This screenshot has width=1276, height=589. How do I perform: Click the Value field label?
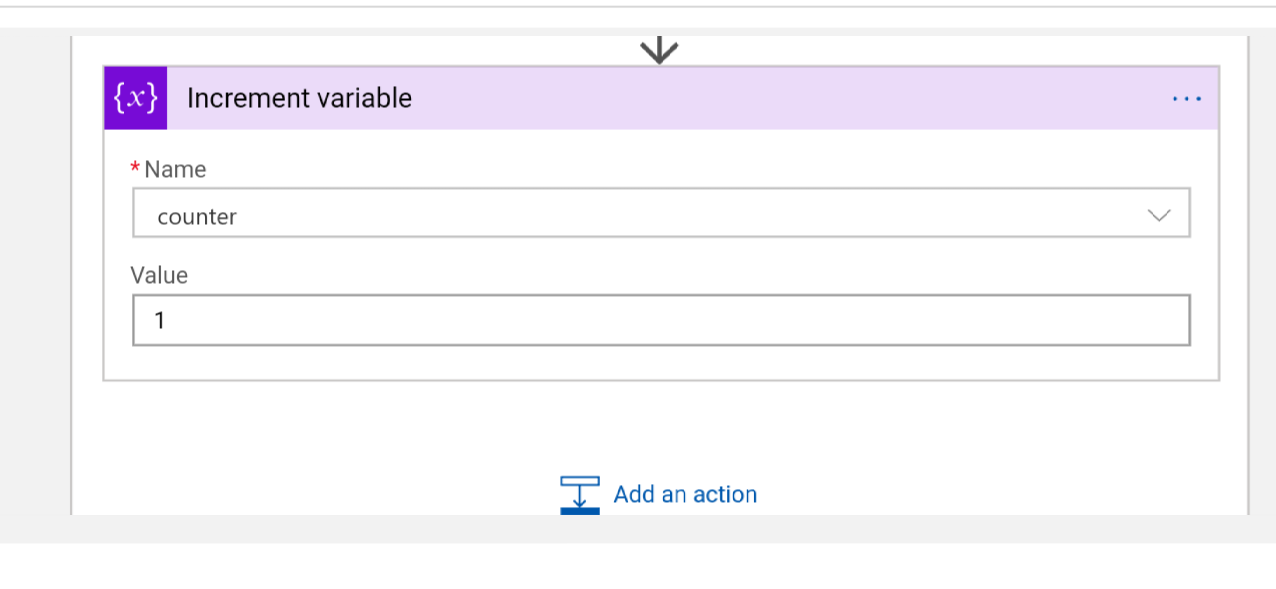159,275
